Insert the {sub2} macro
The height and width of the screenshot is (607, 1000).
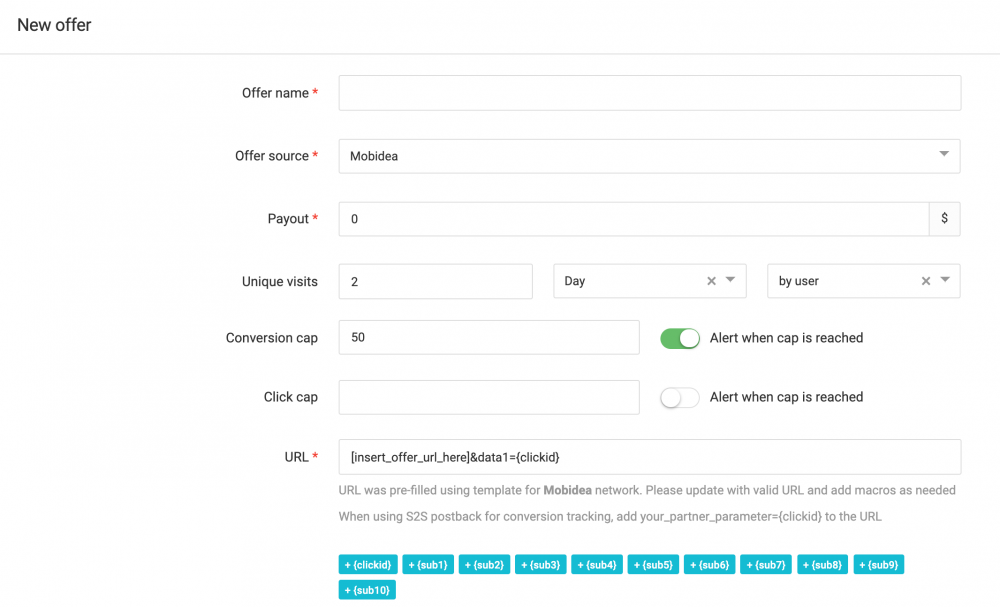coord(484,564)
